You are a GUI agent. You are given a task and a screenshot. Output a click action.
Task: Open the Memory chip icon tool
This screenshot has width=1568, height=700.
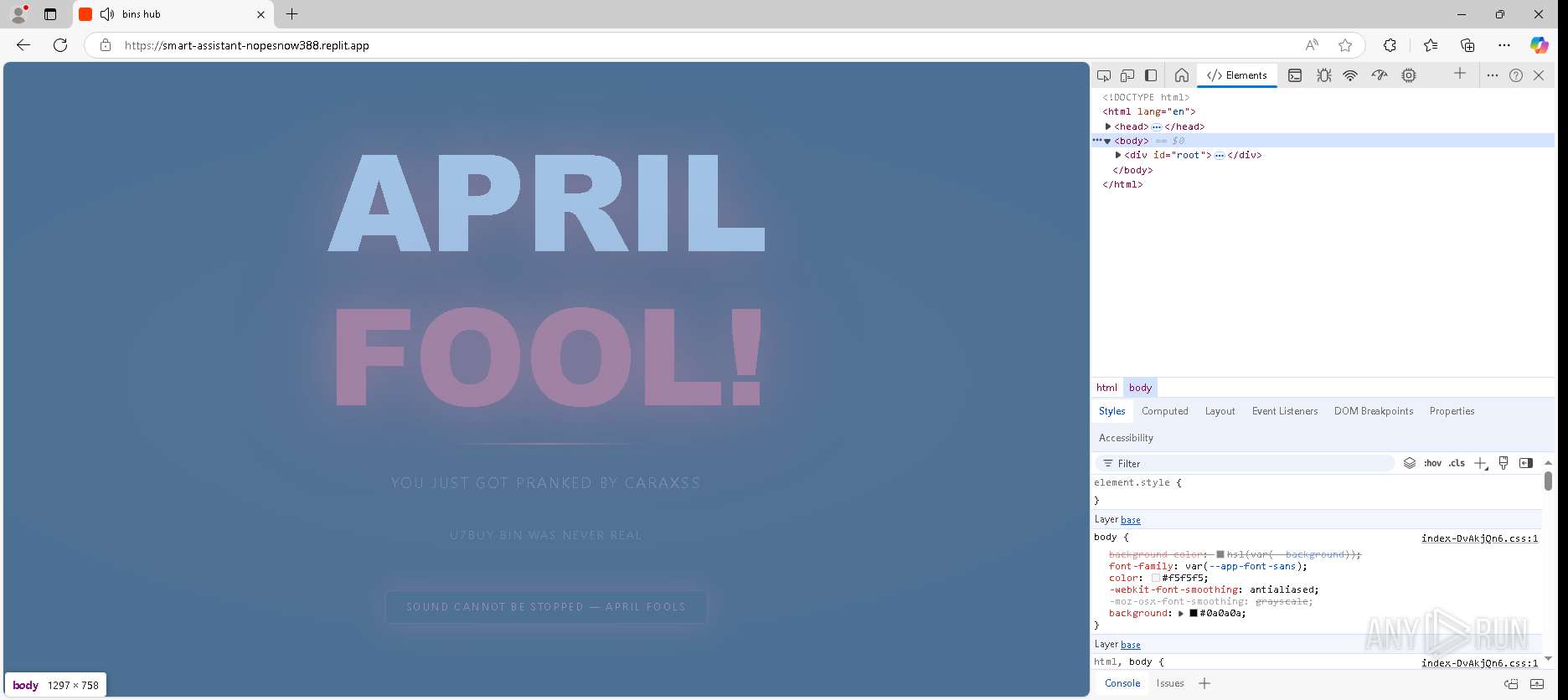pos(1409,75)
